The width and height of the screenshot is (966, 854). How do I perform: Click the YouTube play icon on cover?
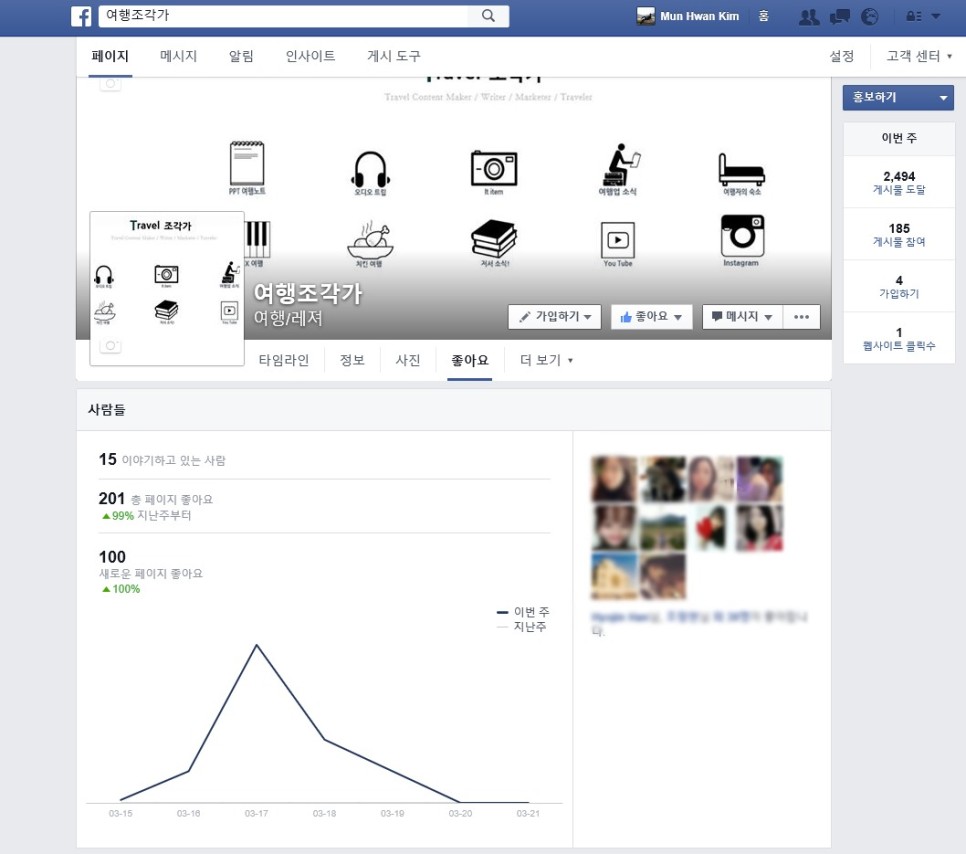pos(618,240)
